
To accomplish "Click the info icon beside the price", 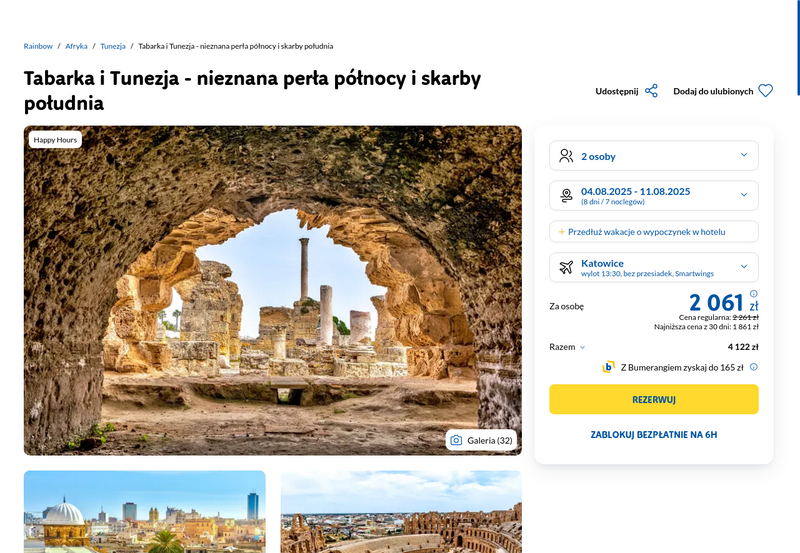I will 754,293.
